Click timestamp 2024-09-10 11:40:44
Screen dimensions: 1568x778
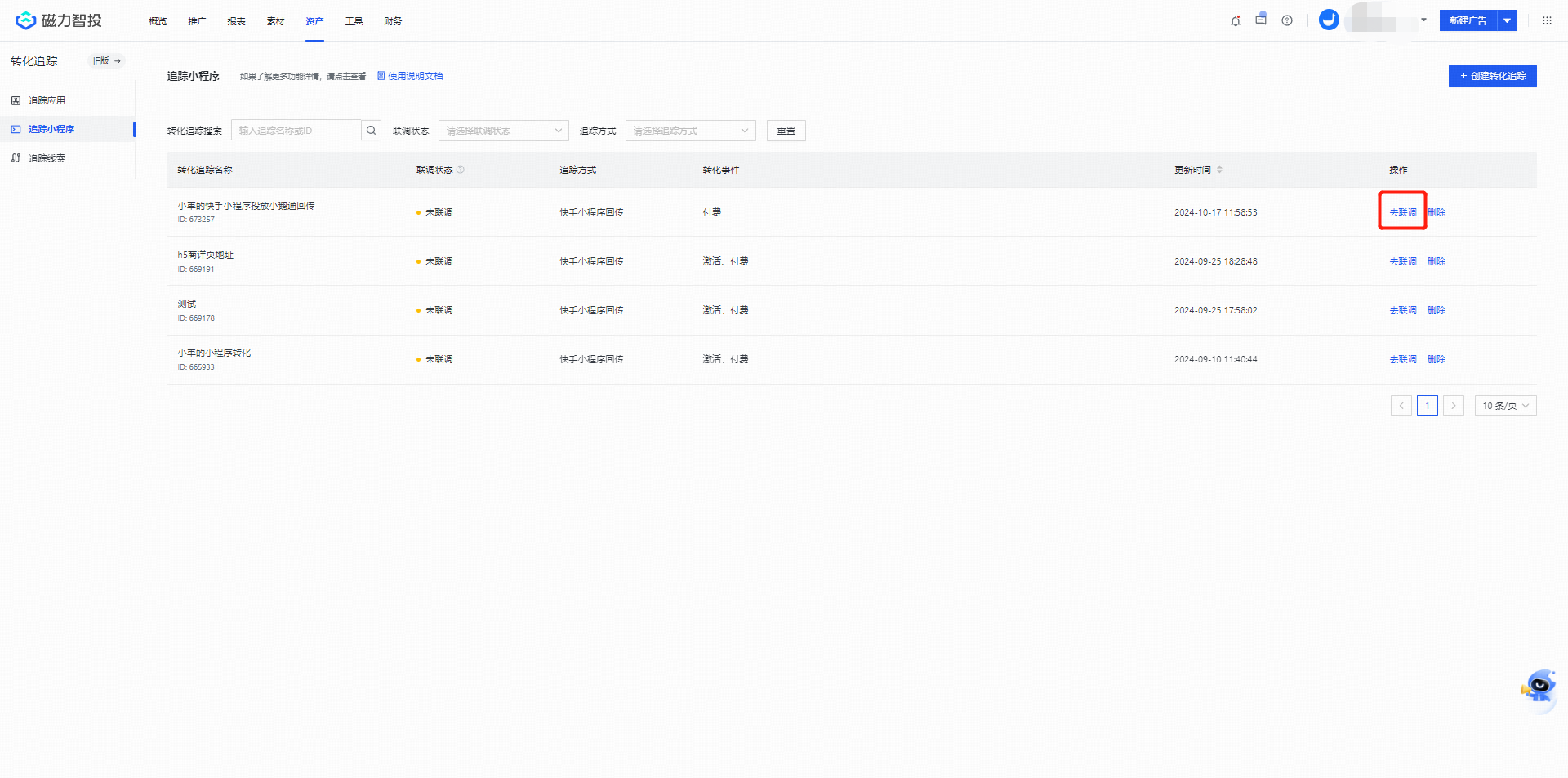(1216, 359)
